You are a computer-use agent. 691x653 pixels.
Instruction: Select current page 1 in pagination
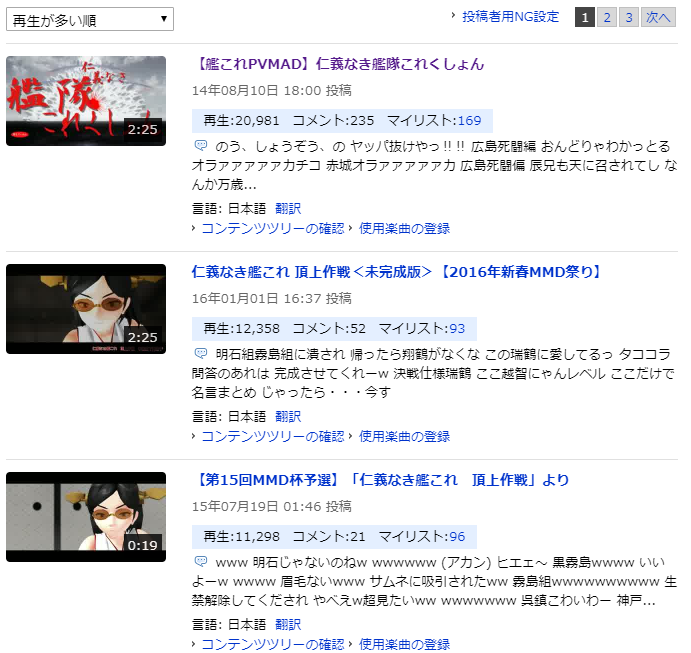click(x=585, y=17)
